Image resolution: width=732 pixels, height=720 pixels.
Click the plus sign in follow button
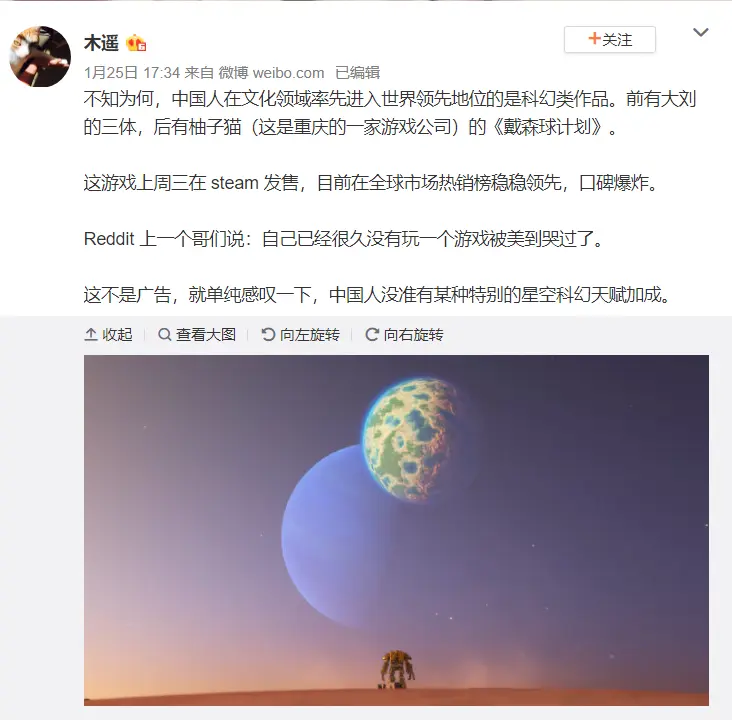(x=594, y=38)
